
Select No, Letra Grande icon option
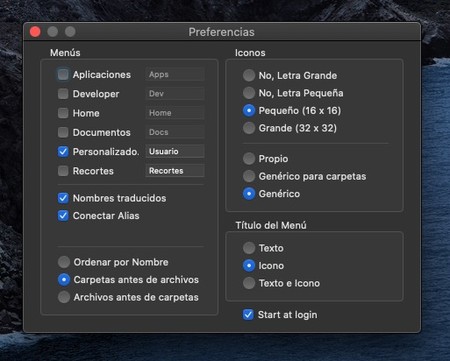249,75
